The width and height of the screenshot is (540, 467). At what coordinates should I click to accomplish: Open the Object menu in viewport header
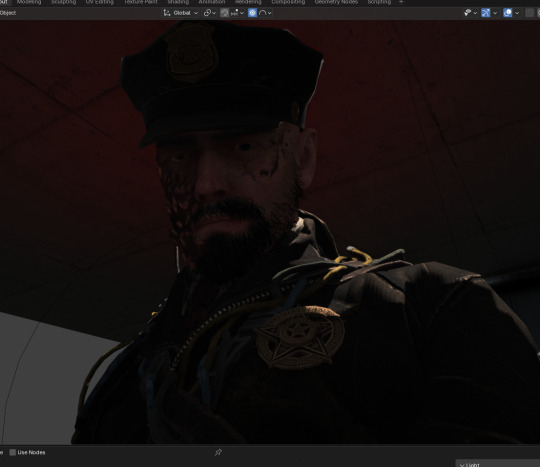tap(8, 13)
